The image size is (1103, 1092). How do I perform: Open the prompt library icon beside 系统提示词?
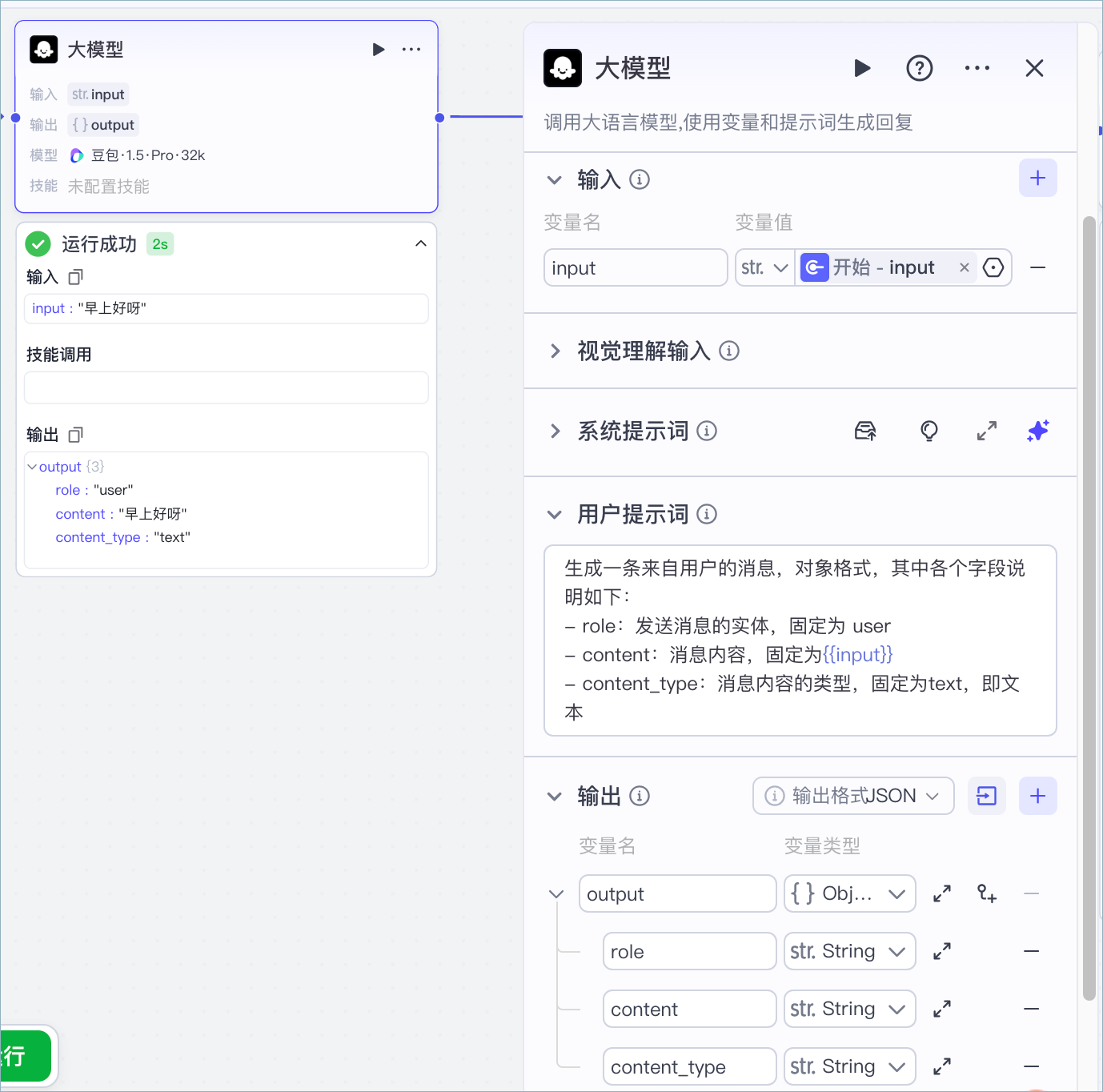click(x=865, y=431)
